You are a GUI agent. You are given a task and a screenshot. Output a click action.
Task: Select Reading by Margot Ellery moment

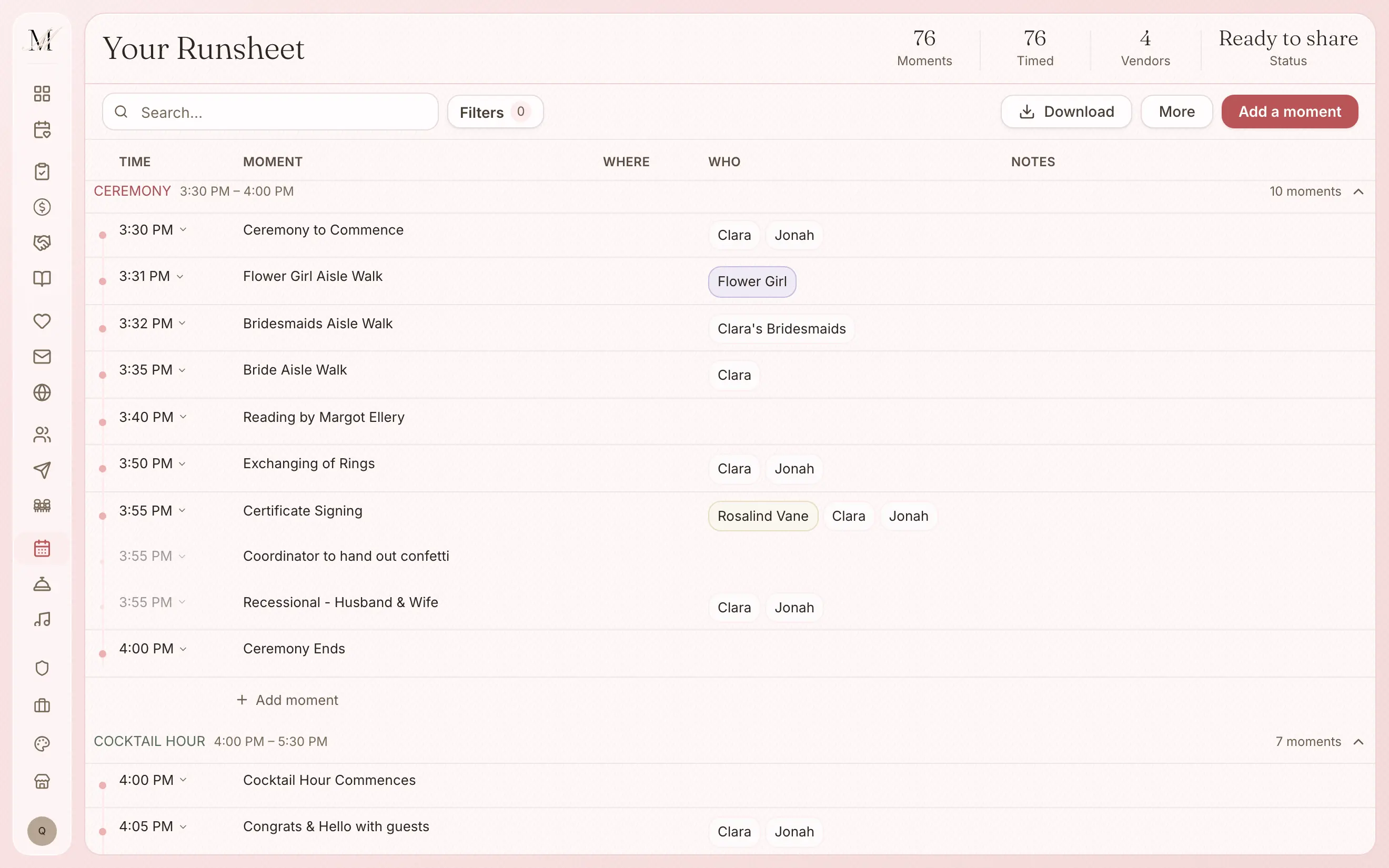(x=324, y=417)
